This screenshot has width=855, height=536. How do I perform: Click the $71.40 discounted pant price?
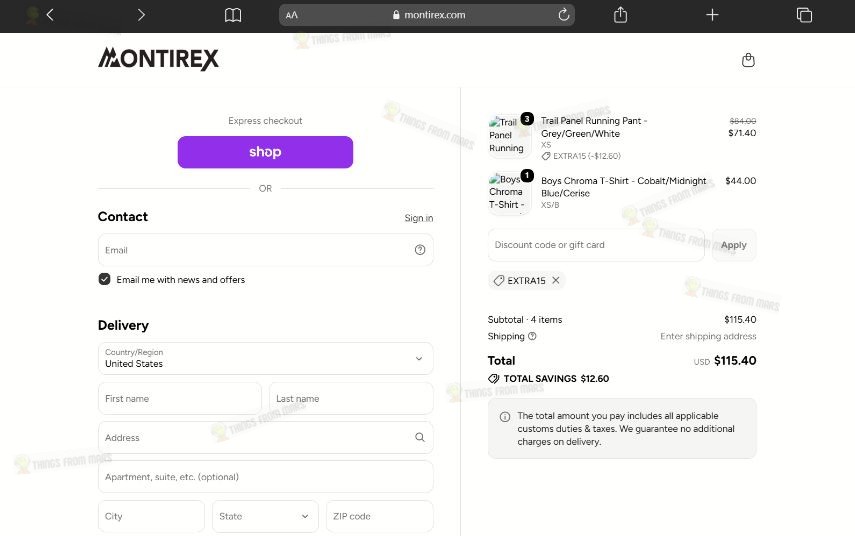coord(742,133)
